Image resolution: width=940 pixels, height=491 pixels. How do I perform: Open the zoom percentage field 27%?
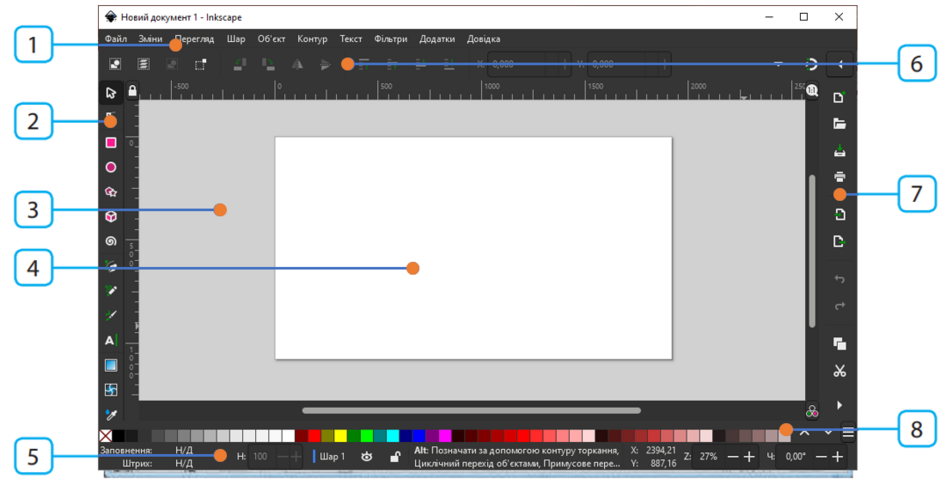[x=709, y=457]
